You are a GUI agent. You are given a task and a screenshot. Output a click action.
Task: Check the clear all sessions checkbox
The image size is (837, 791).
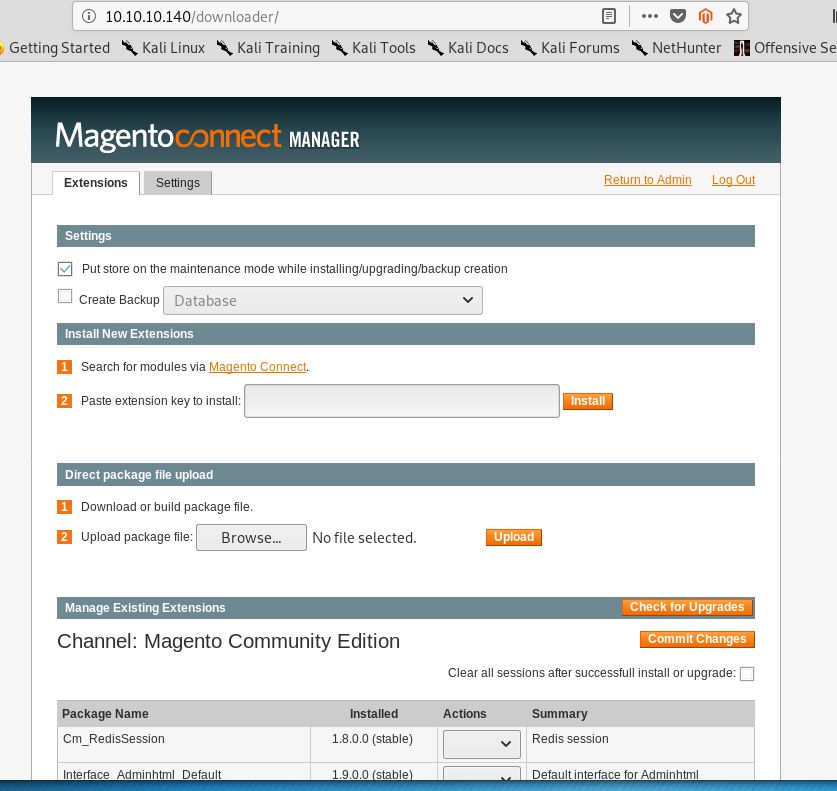click(747, 674)
